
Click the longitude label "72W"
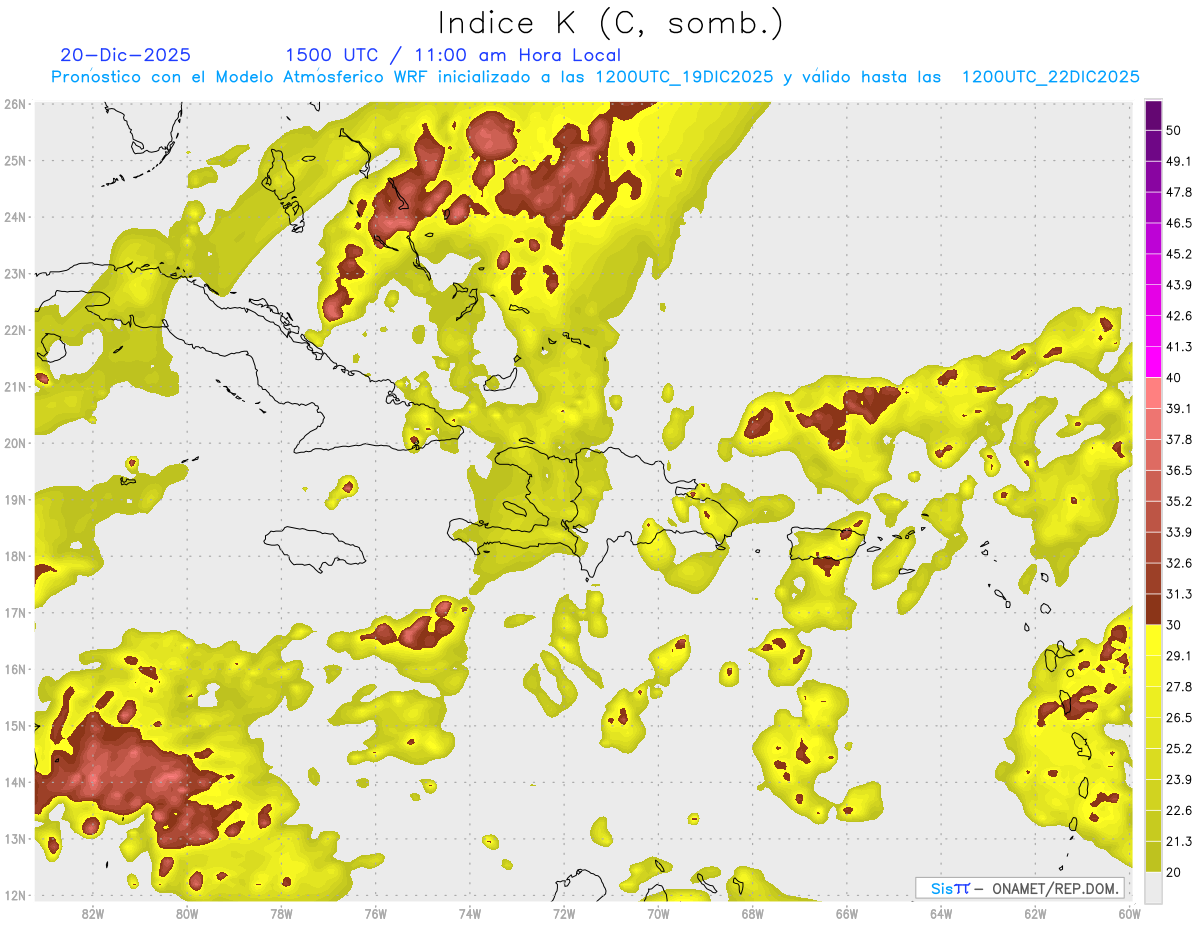[x=563, y=914]
